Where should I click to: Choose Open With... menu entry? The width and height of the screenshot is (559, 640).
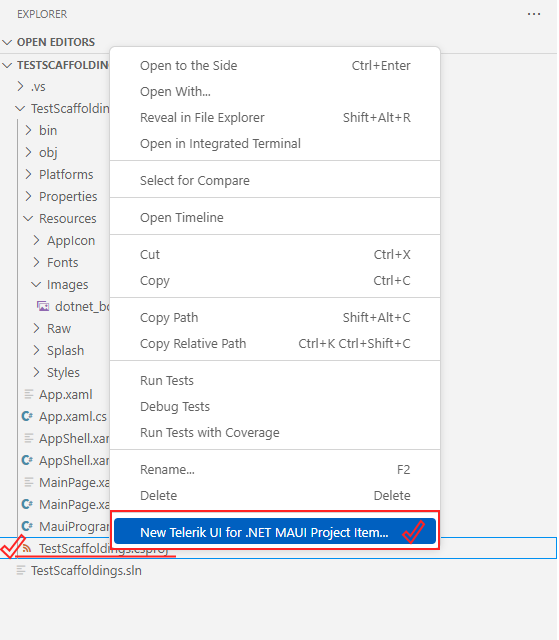(275, 91)
